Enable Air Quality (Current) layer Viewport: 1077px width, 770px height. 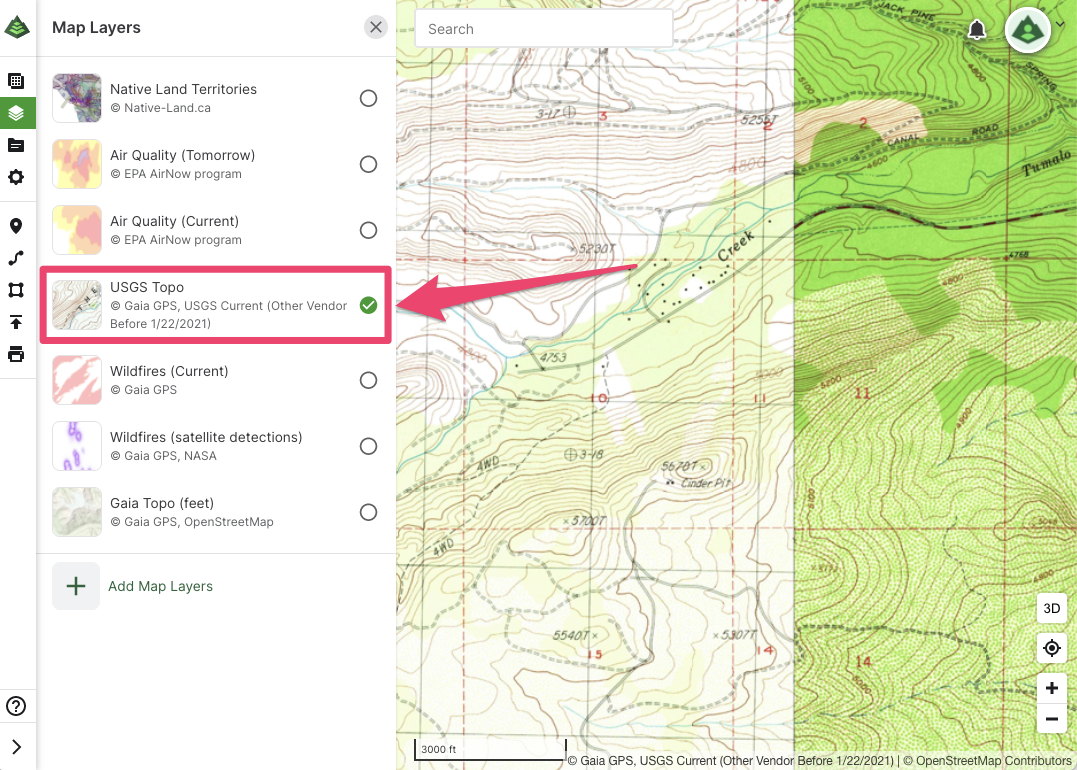coord(368,230)
